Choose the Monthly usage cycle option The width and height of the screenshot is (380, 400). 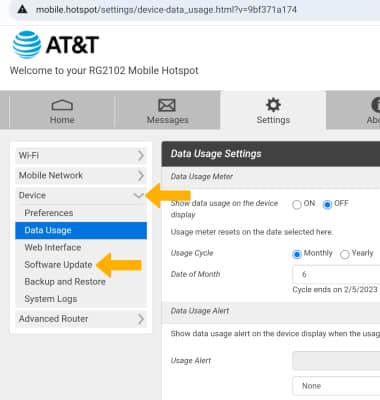click(x=297, y=254)
